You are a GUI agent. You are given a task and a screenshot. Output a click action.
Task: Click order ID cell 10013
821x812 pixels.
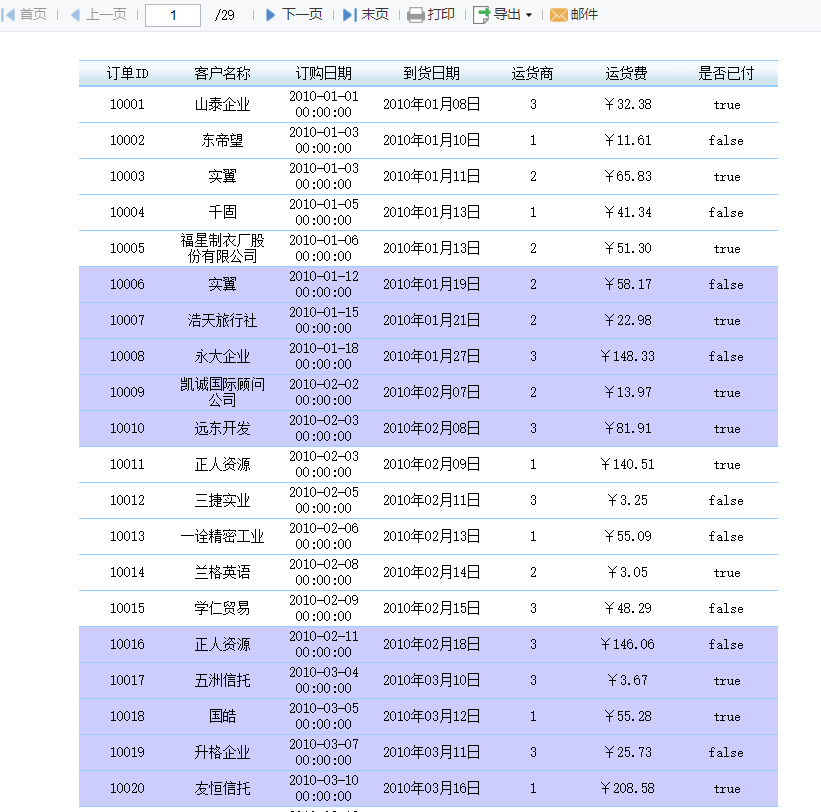pyautogui.click(x=127, y=537)
